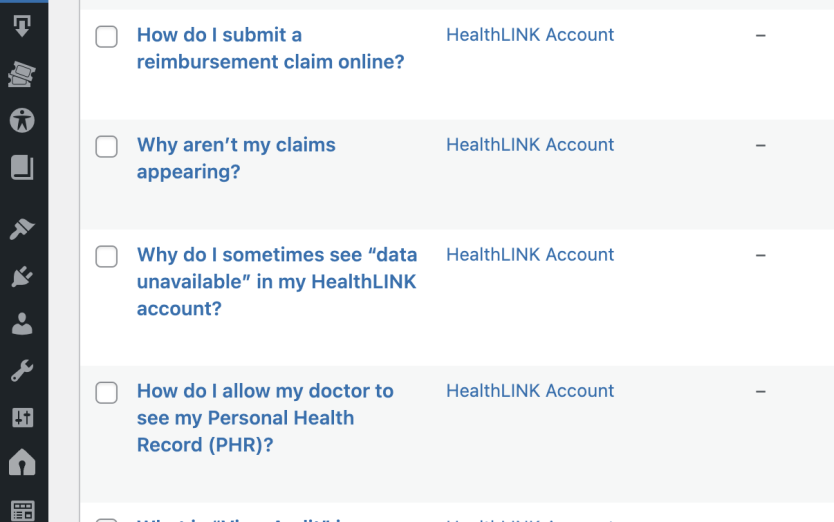The height and width of the screenshot is (522, 834).
Task: Check the "data unavailable" question row
Action: pos(106,257)
